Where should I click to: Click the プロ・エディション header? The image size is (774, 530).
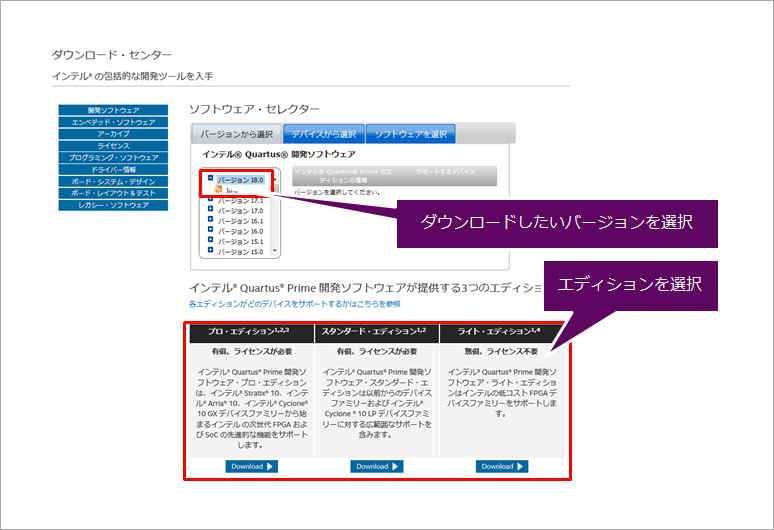coord(252,332)
